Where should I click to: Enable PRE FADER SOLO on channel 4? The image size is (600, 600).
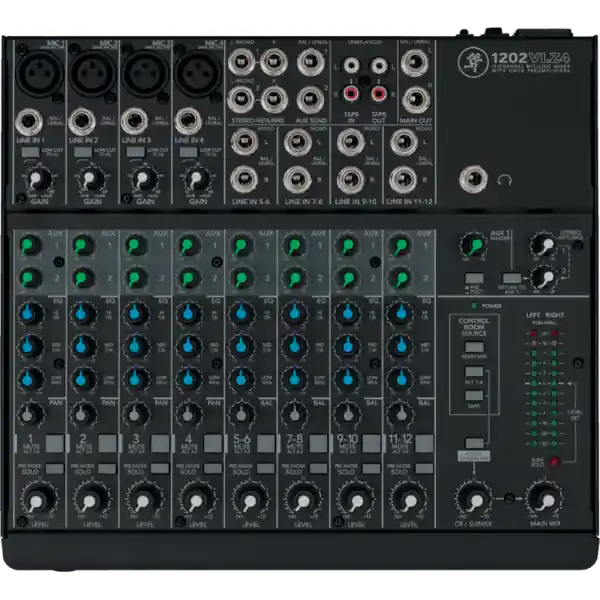pyautogui.click(x=213, y=469)
